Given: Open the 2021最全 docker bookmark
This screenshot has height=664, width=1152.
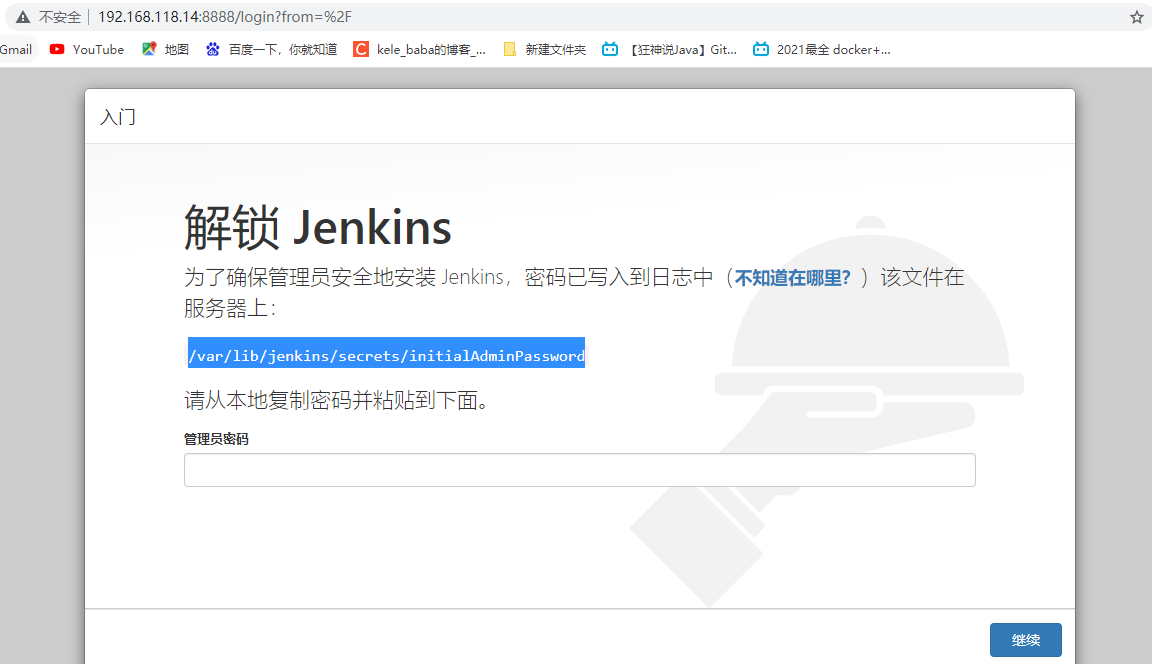Looking at the screenshot, I should [x=821, y=49].
